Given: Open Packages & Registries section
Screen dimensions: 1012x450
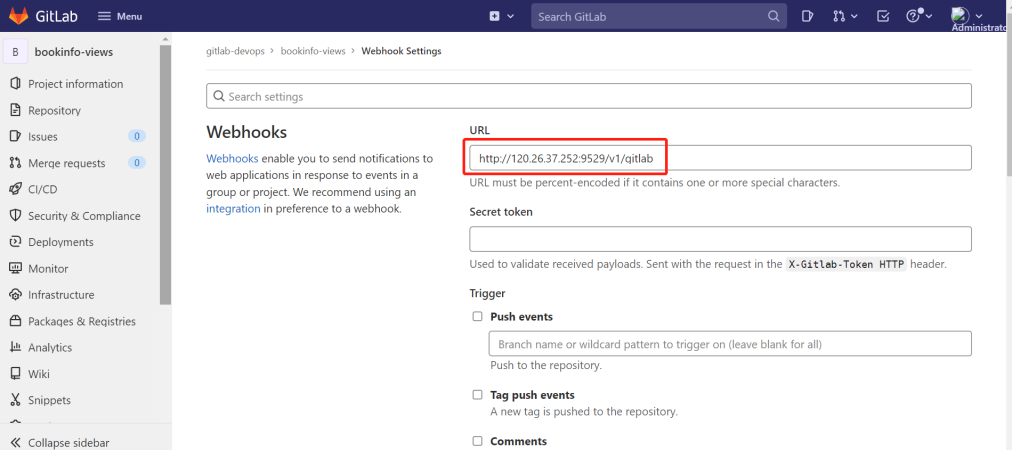Looking at the screenshot, I should point(82,322).
